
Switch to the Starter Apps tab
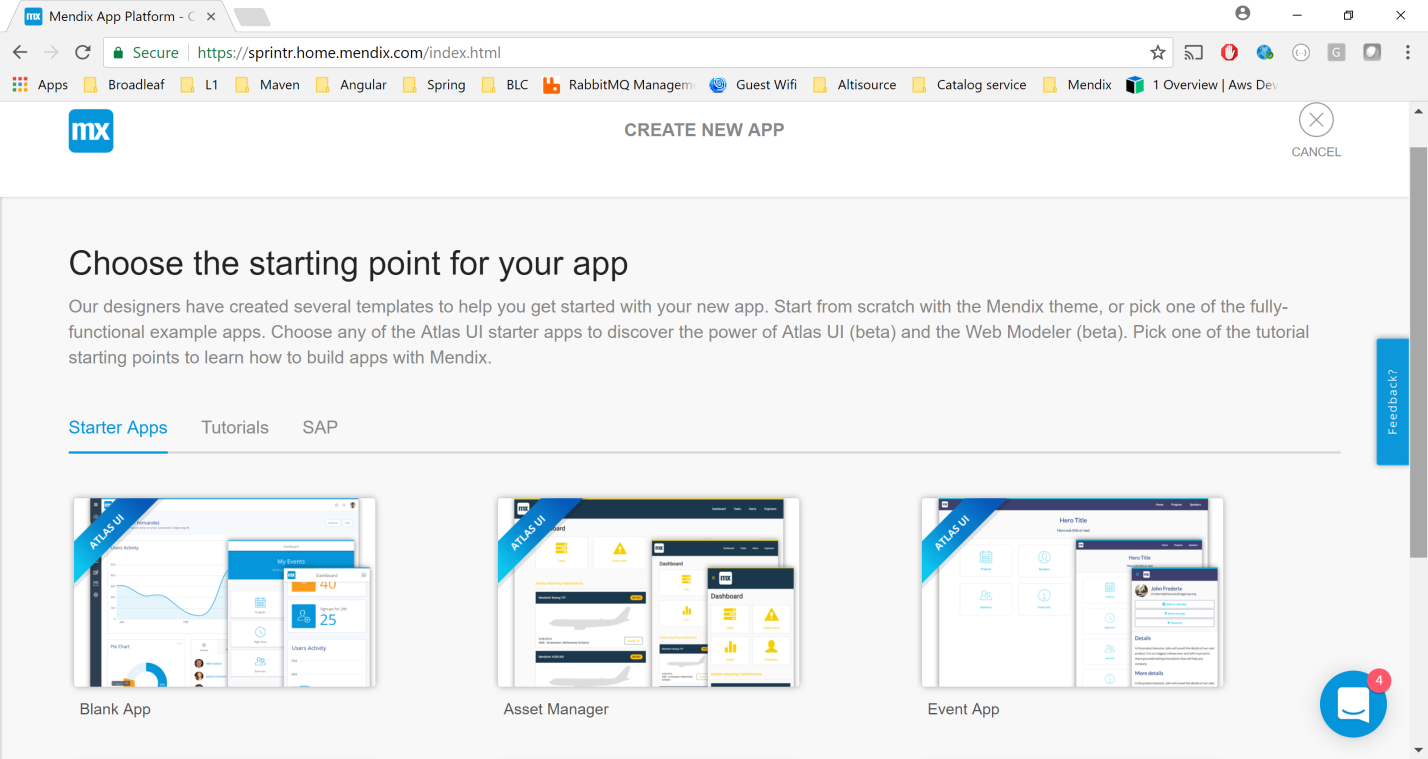[118, 427]
